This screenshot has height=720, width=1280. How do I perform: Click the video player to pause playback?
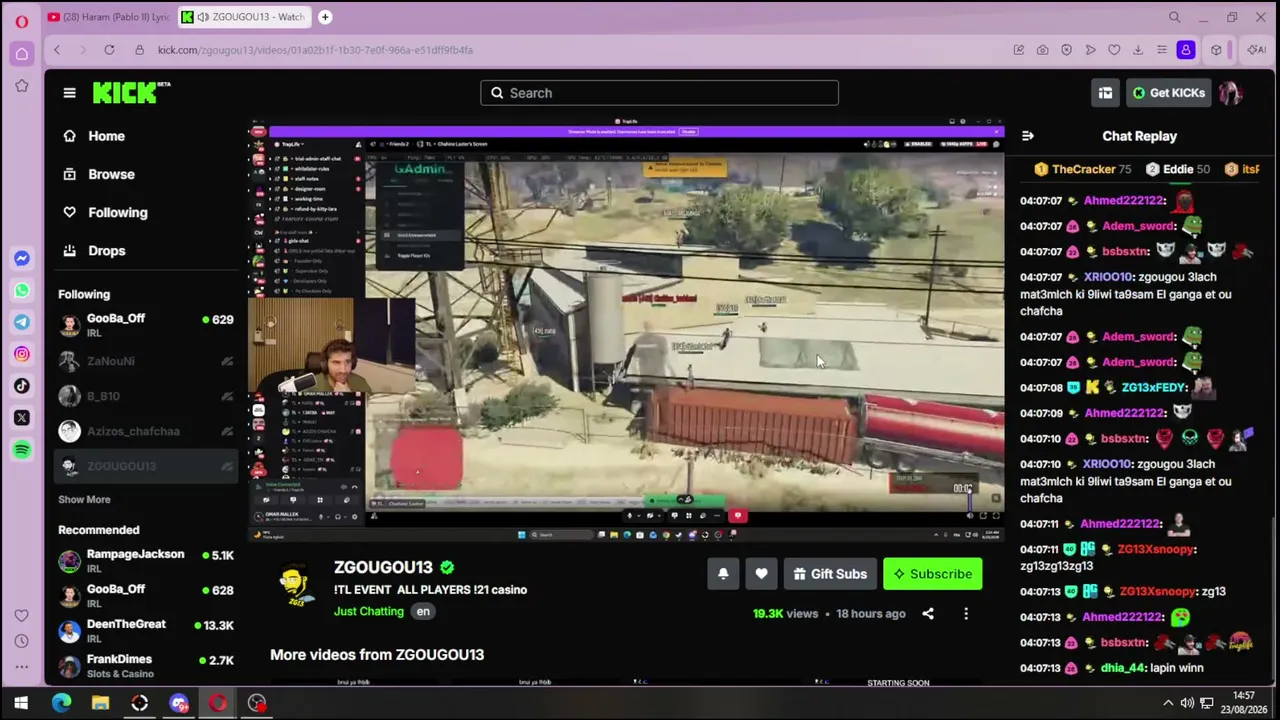click(627, 330)
